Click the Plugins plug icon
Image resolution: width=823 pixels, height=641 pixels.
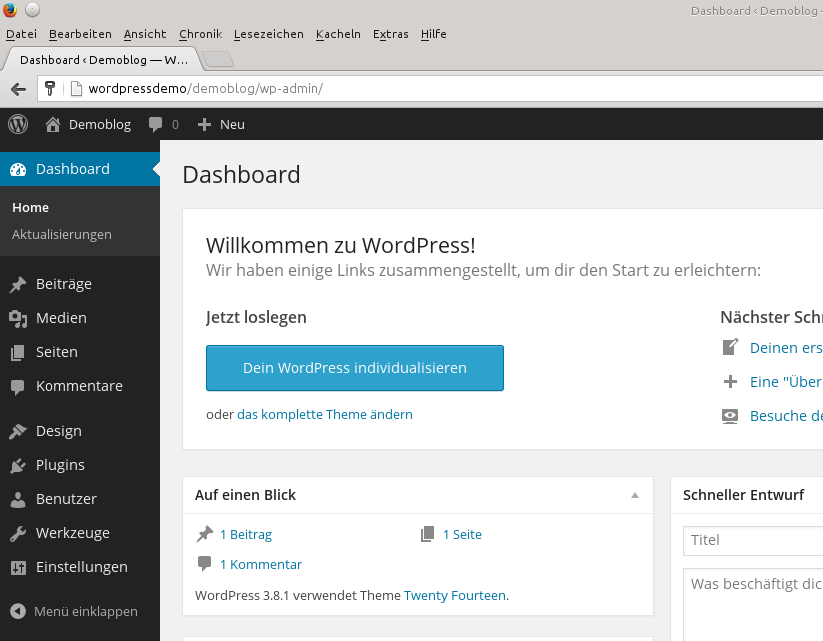point(18,465)
